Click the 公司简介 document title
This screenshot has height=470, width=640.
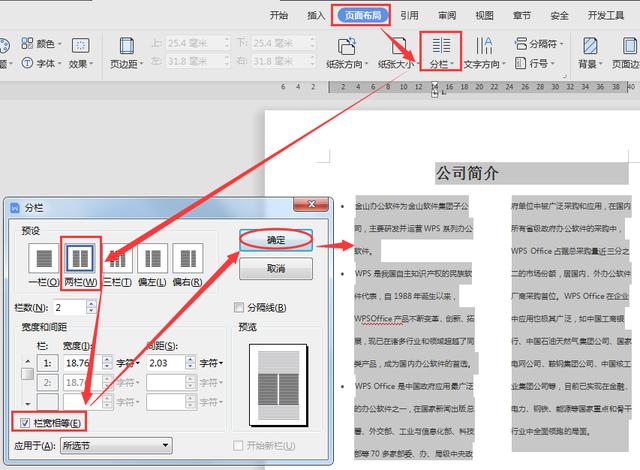[467, 173]
